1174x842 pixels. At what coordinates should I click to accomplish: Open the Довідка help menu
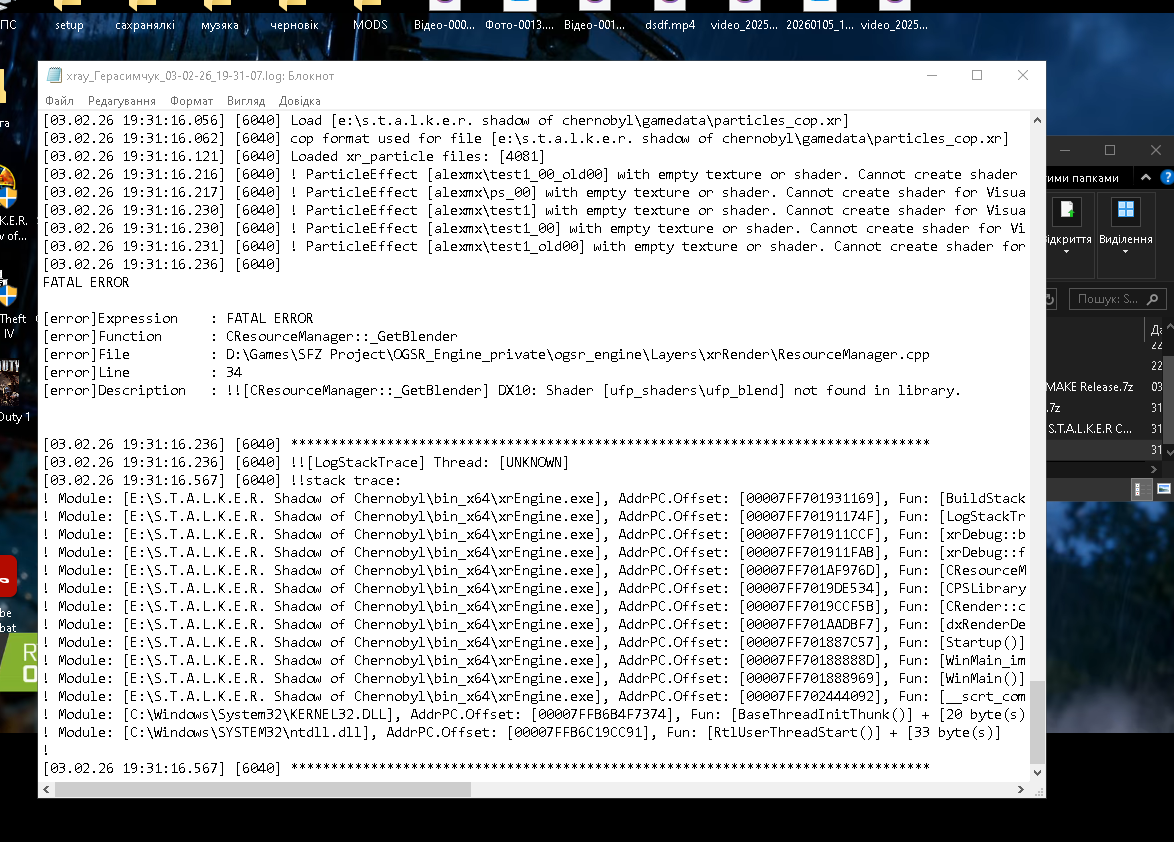[299, 101]
